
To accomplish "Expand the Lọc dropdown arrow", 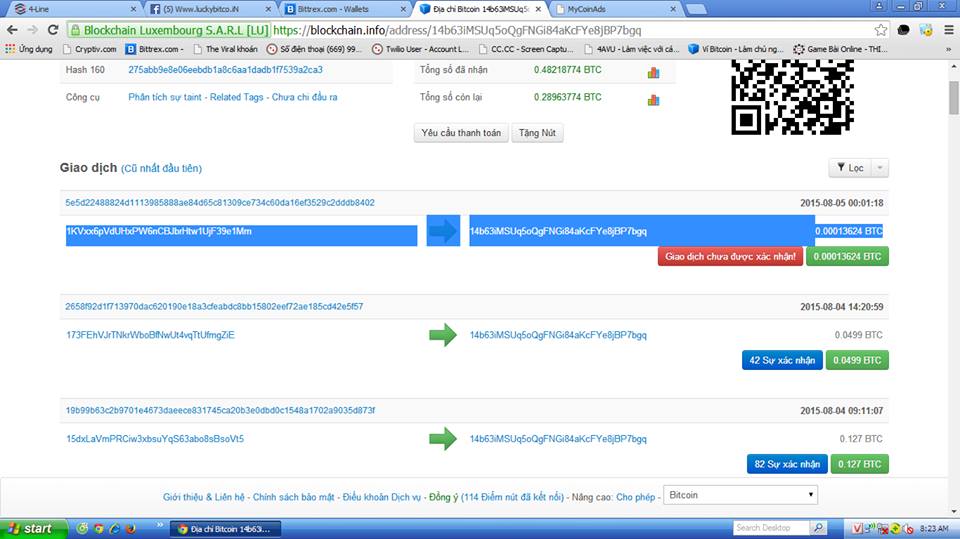I will coord(880,168).
